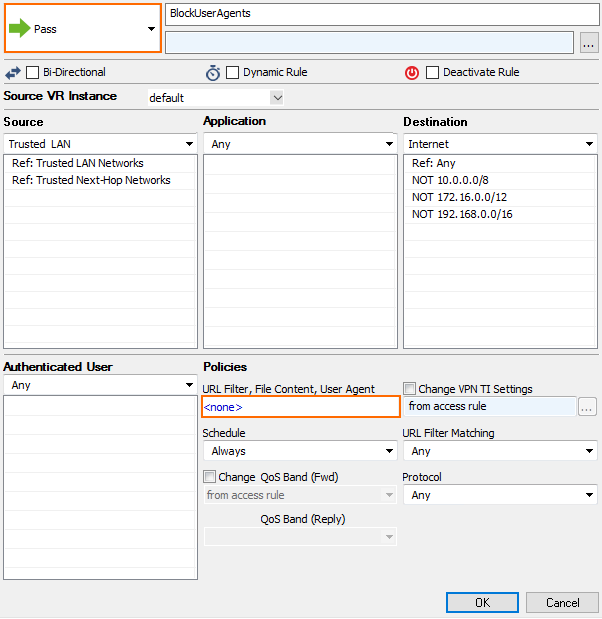This screenshot has height=619, width=602.
Task: Open the Pass action dropdown
Action: click(x=83, y=28)
